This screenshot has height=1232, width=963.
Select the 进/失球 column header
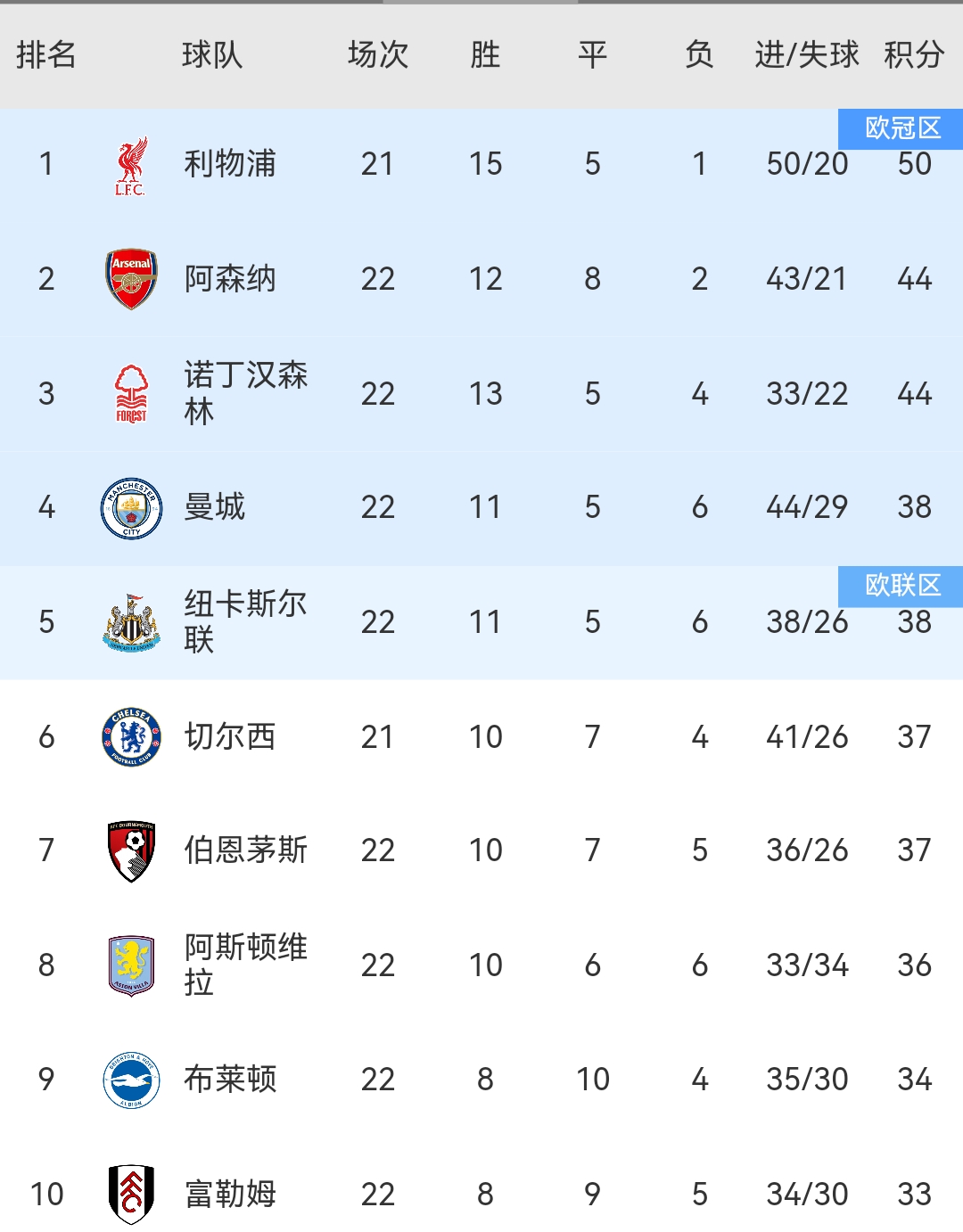[807, 55]
